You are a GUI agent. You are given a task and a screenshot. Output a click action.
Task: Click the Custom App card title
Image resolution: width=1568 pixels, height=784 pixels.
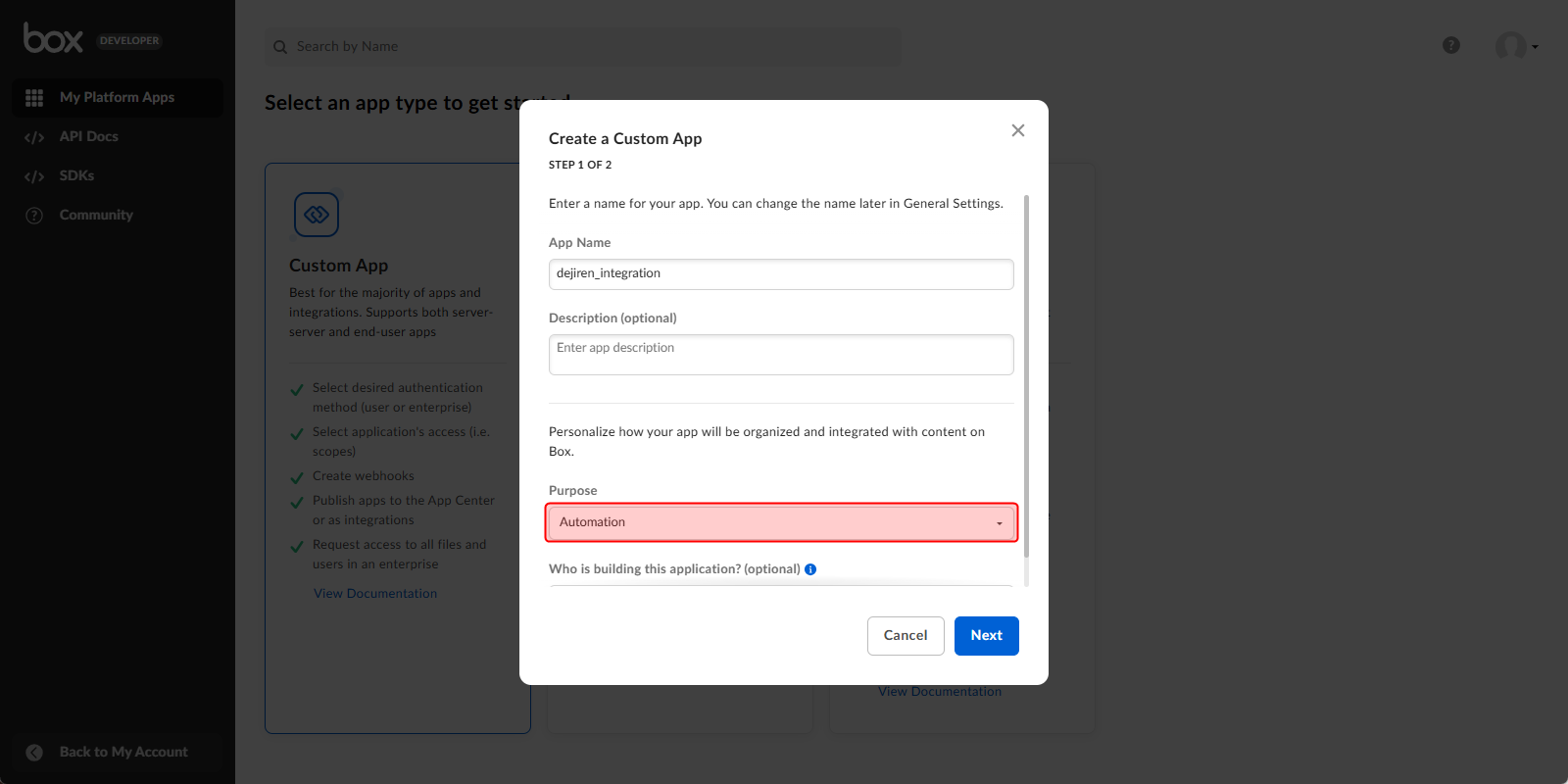(x=339, y=266)
